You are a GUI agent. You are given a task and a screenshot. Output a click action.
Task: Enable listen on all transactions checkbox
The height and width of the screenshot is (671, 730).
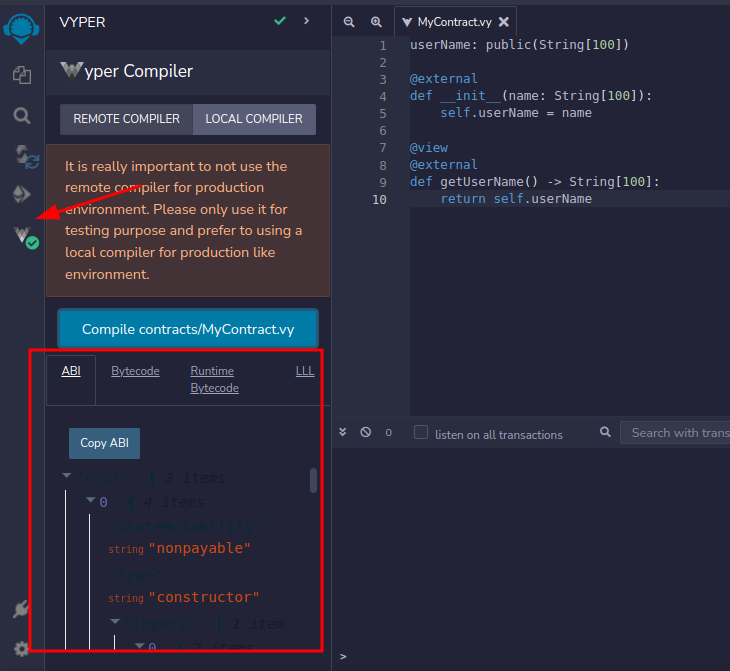pos(421,433)
